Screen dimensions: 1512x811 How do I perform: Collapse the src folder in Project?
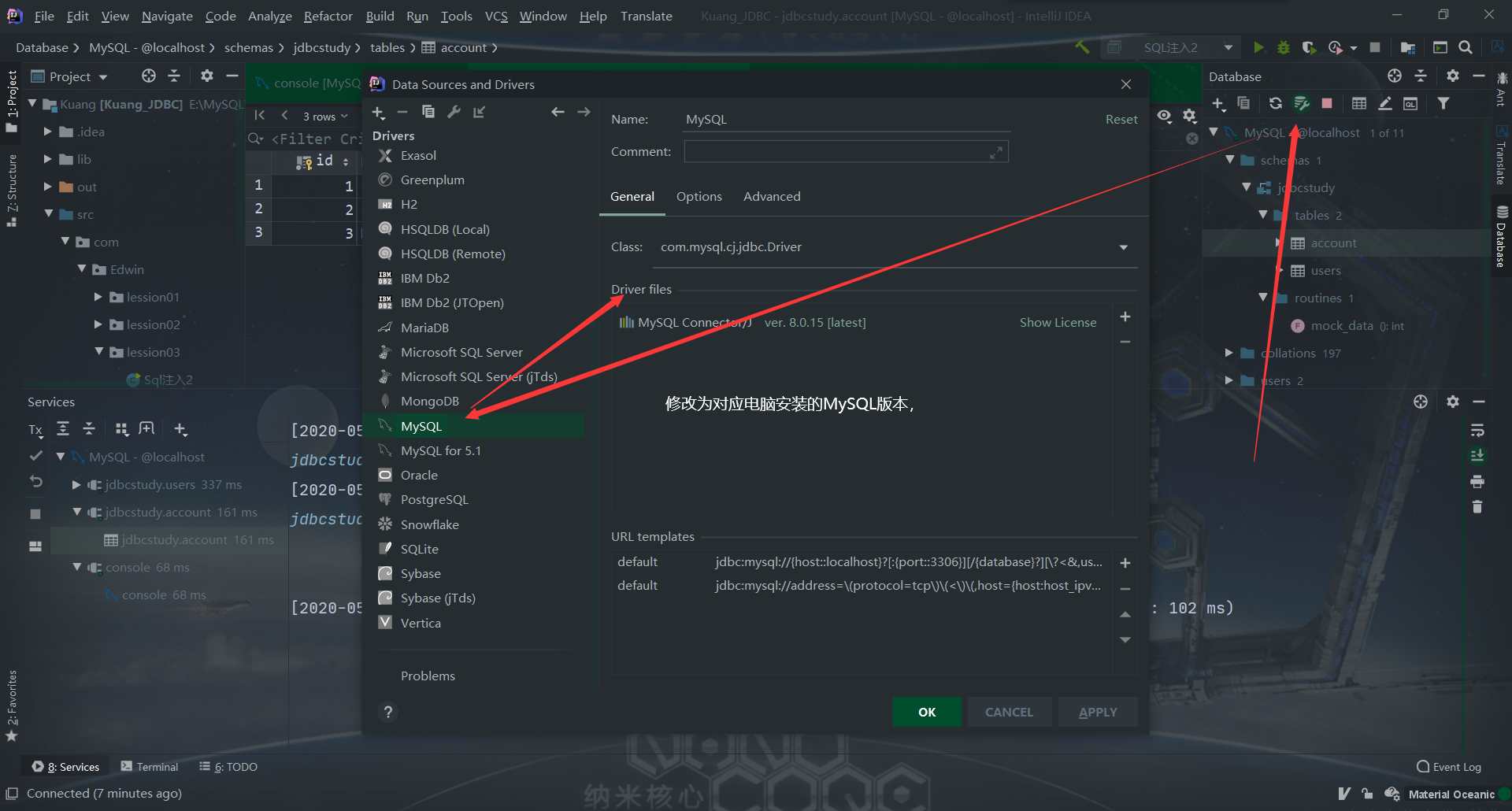[49, 214]
